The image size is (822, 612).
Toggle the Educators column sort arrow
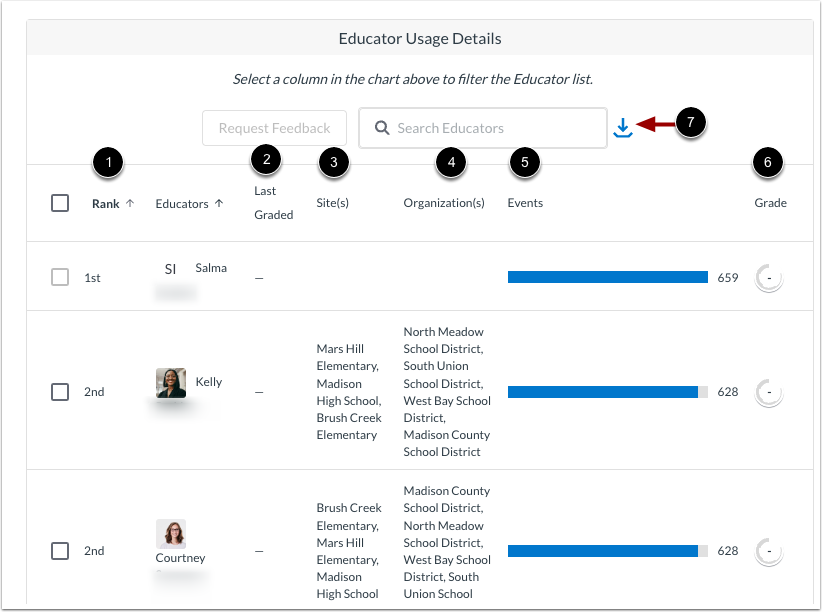click(x=219, y=203)
